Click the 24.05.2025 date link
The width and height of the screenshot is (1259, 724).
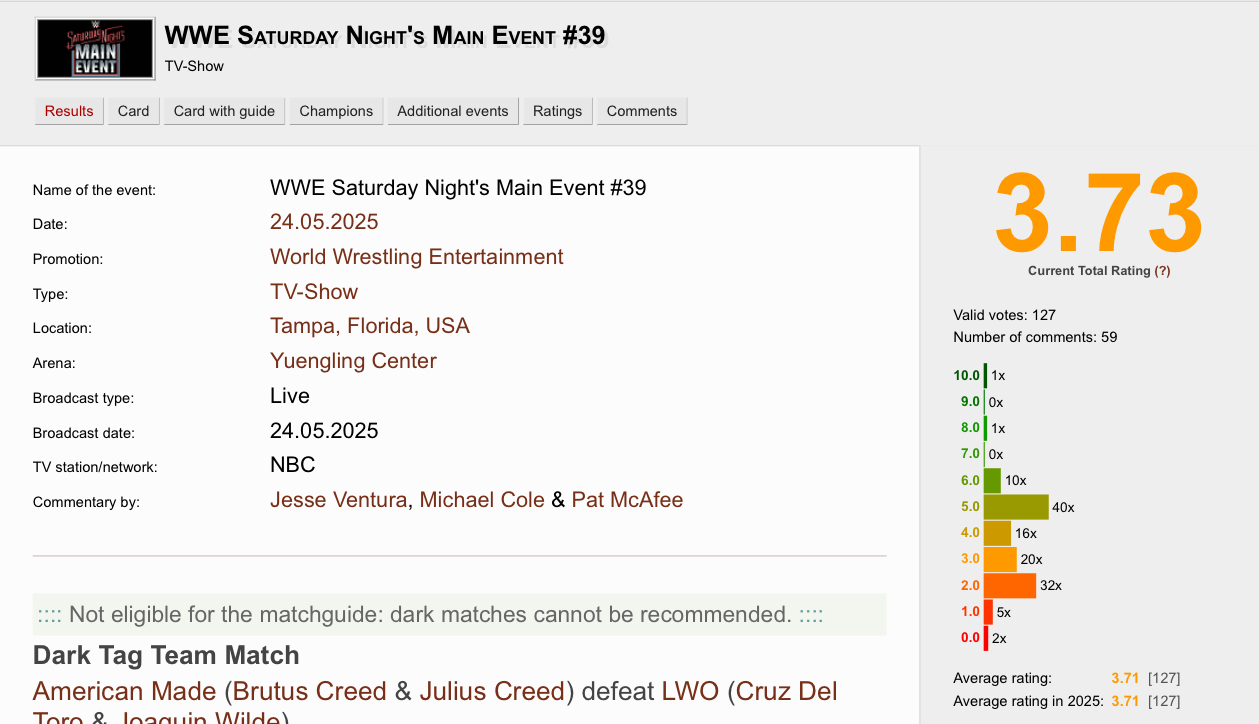point(324,222)
